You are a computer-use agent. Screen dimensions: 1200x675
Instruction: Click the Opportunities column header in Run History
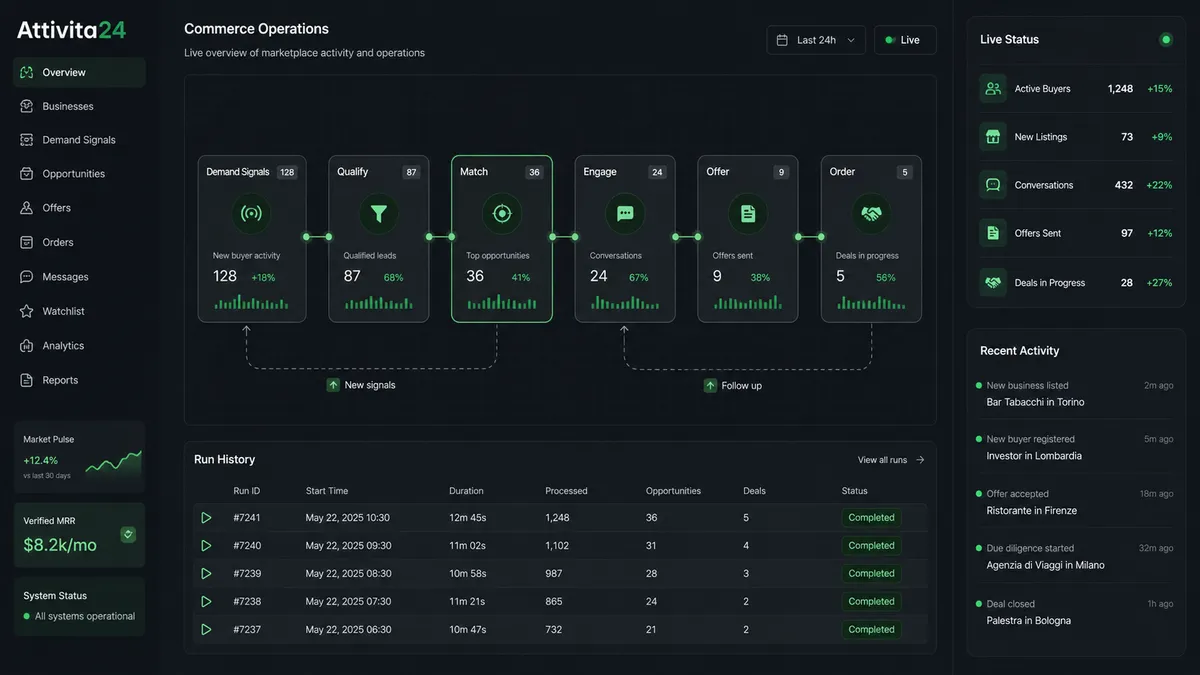[673, 491]
